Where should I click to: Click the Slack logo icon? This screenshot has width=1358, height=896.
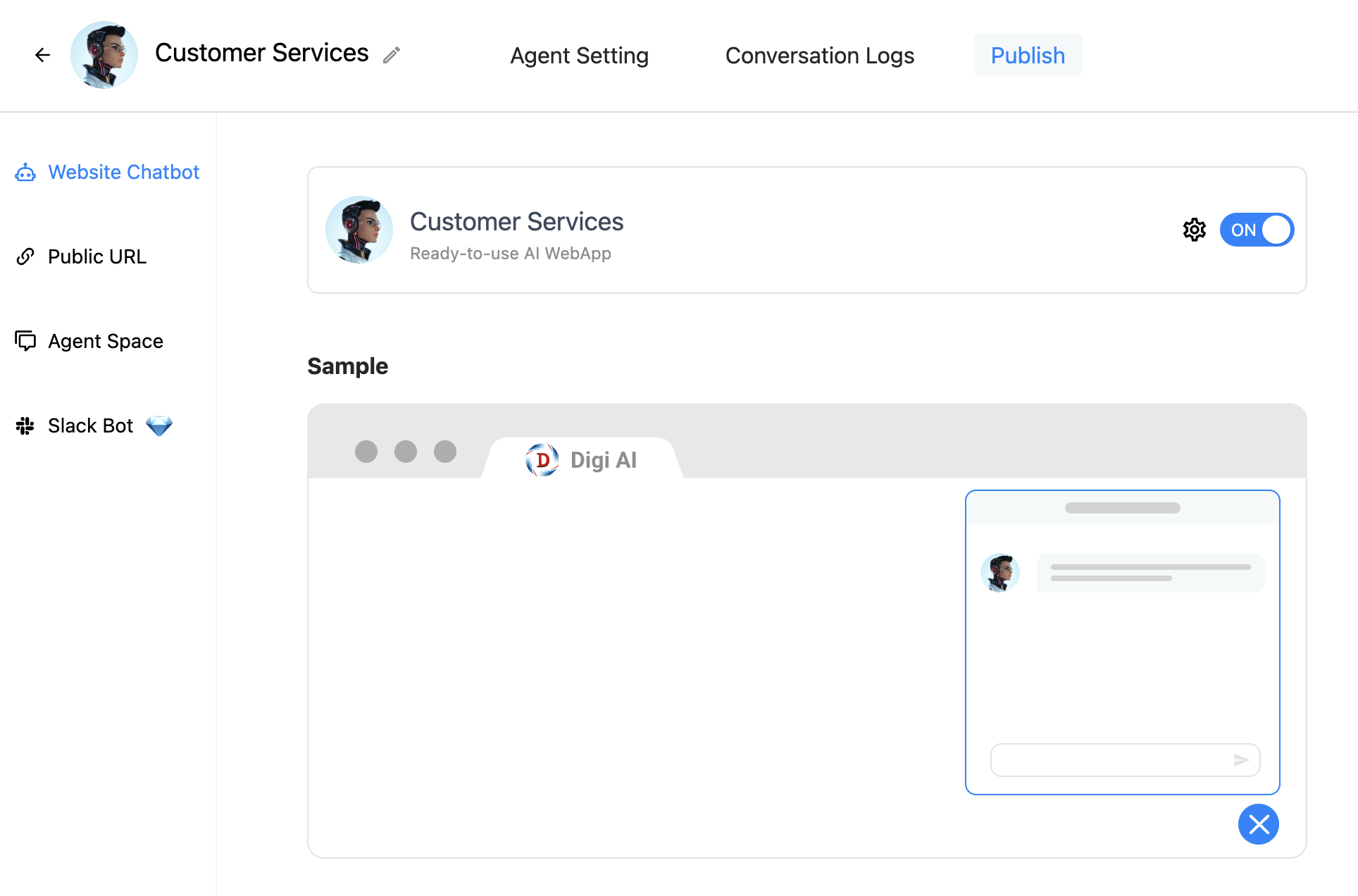pyautogui.click(x=25, y=425)
